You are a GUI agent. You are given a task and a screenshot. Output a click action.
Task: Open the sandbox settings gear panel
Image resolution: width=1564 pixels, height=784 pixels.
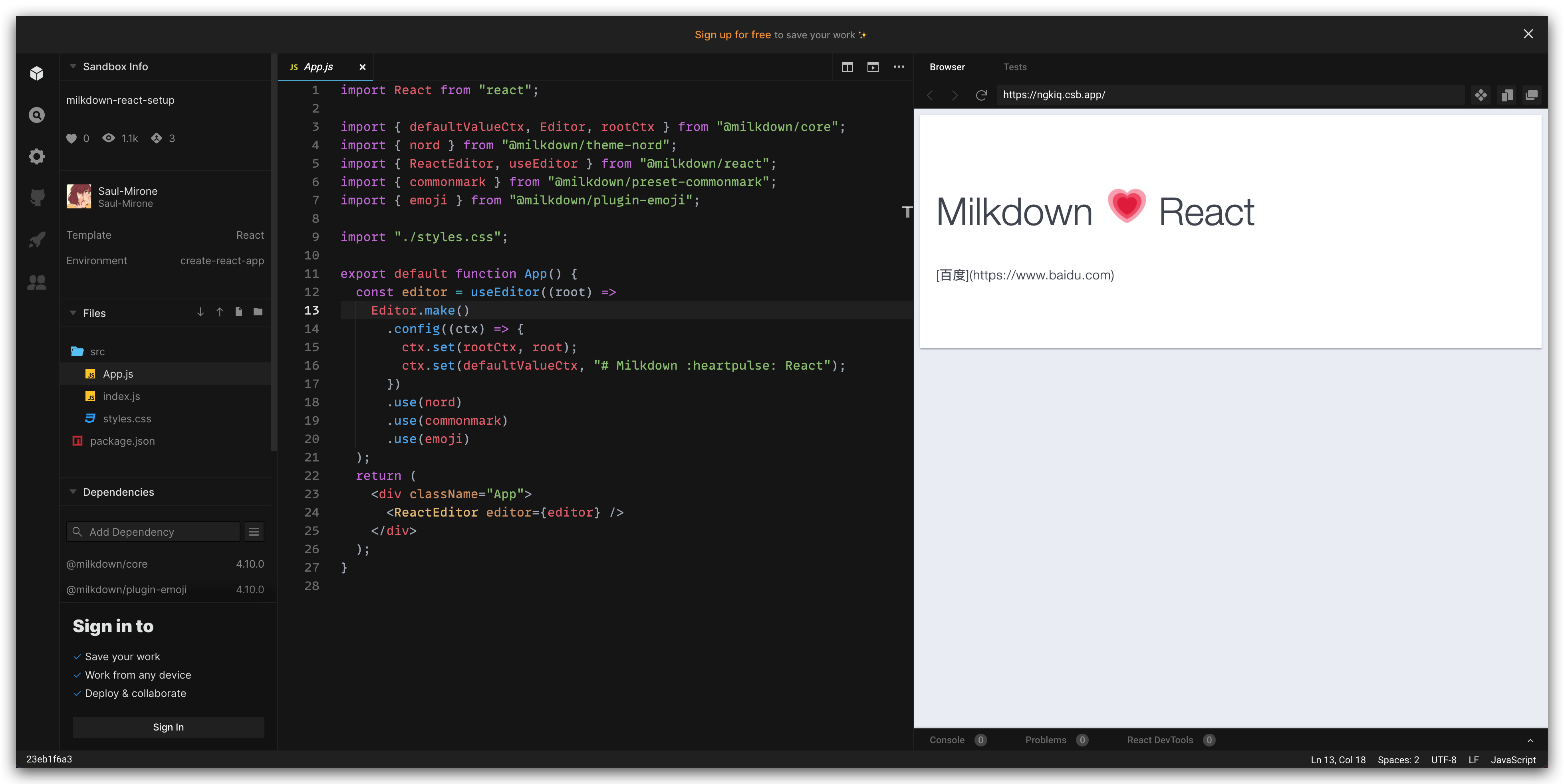pyautogui.click(x=36, y=156)
